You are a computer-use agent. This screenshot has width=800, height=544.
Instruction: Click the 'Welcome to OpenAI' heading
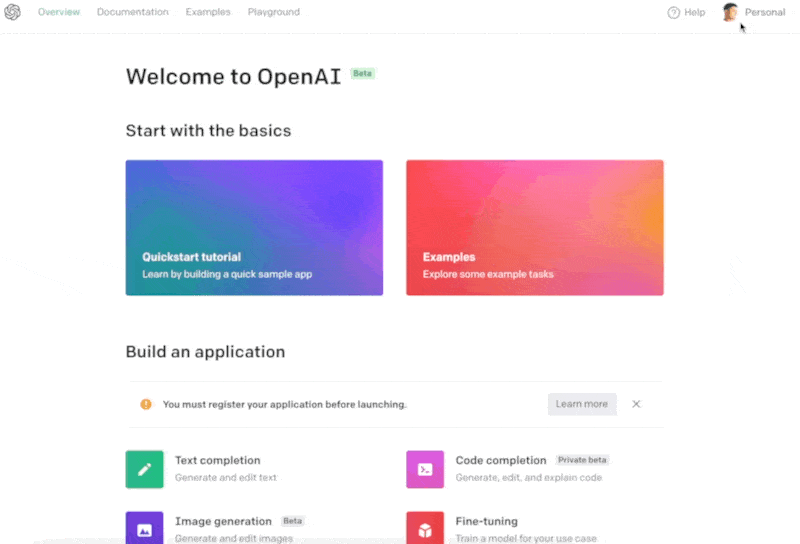point(233,77)
